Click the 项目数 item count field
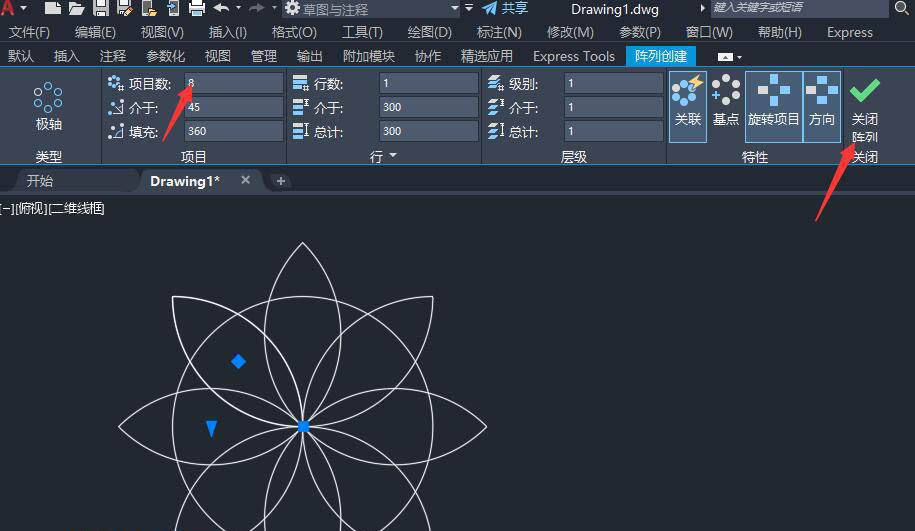 pyautogui.click(x=234, y=83)
